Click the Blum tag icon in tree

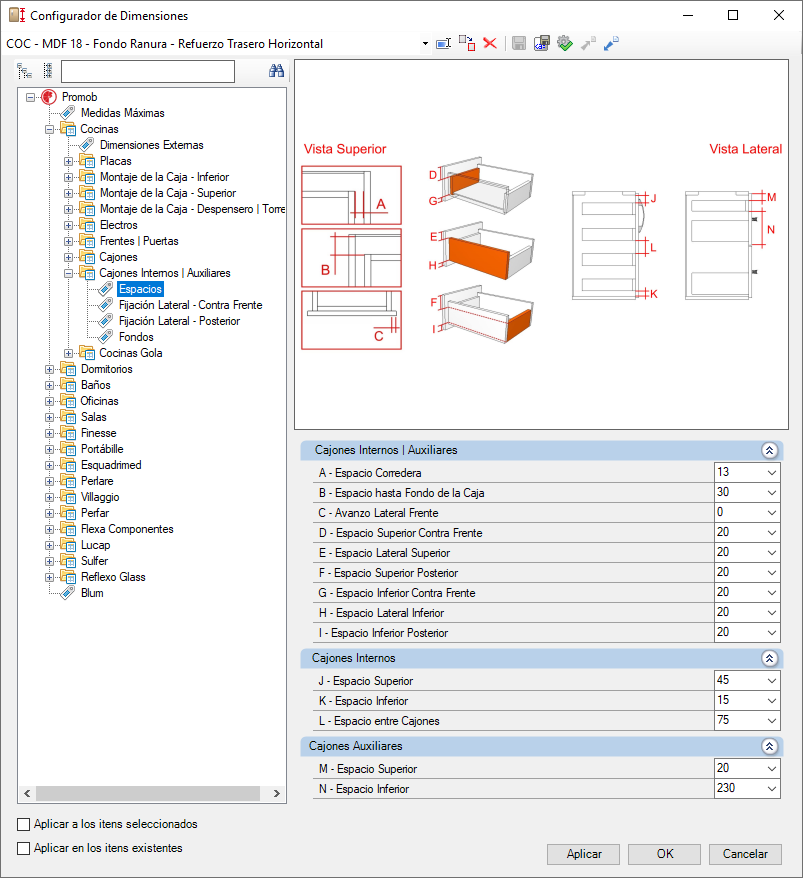point(68,593)
